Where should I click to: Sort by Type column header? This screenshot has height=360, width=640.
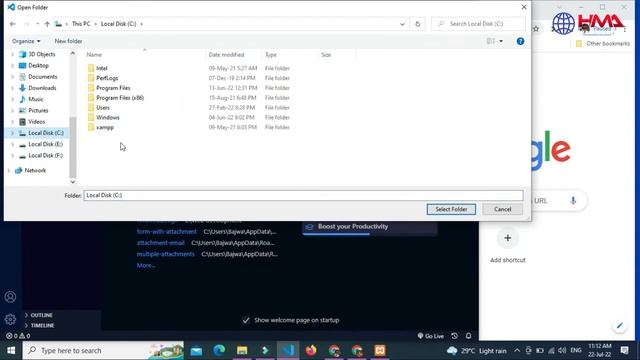click(271, 55)
